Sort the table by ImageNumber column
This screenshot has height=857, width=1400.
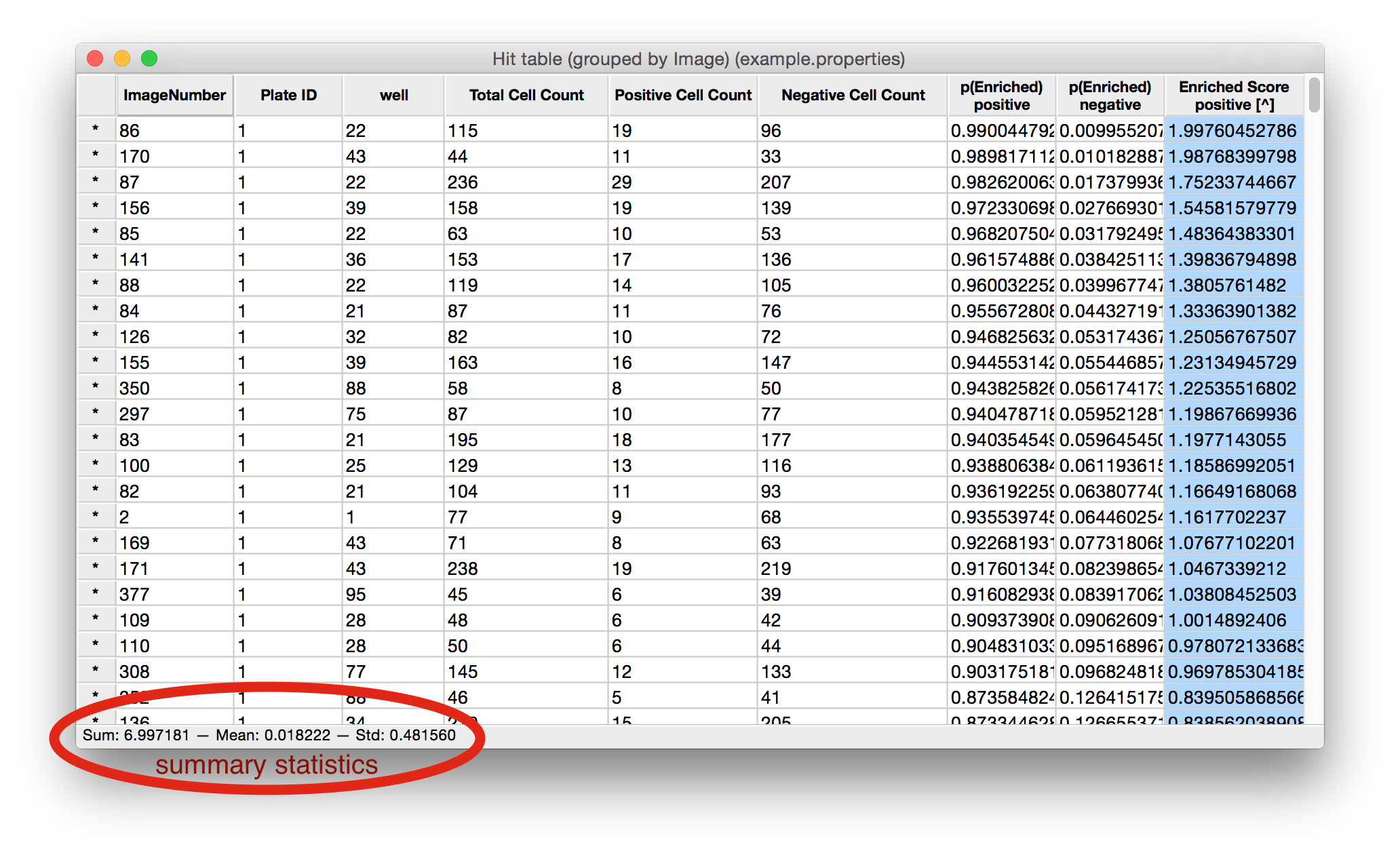[174, 95]
